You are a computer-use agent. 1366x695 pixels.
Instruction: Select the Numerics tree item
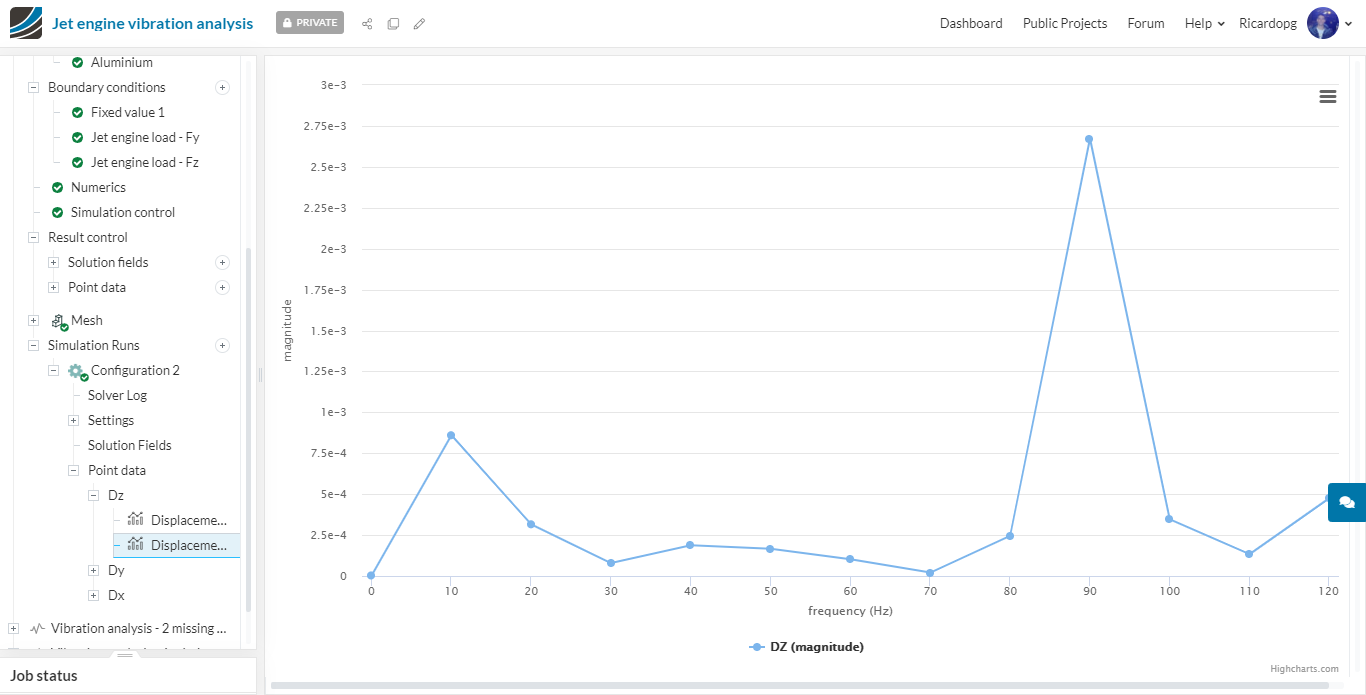click(x=98, y=187)
